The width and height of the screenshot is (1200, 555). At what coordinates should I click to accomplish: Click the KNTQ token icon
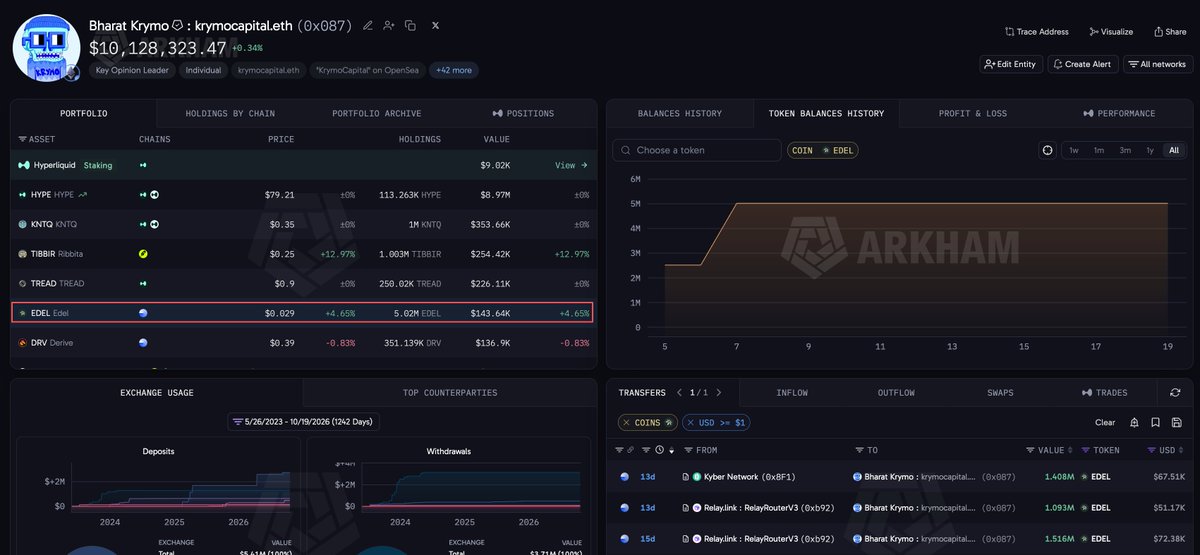click(x=24, y=224)
